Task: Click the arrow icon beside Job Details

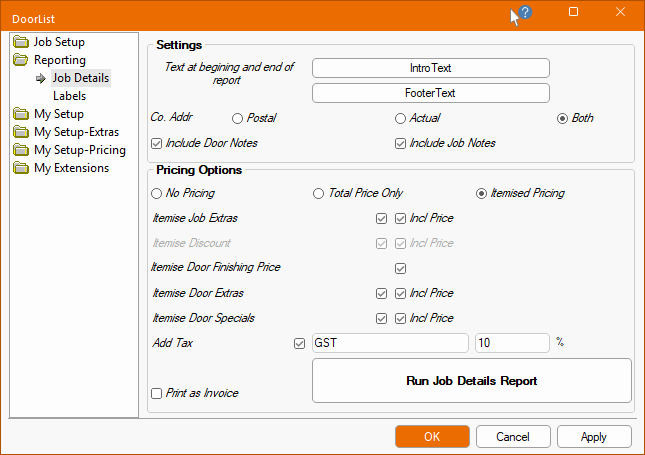Action: click(x=41, y=78)
